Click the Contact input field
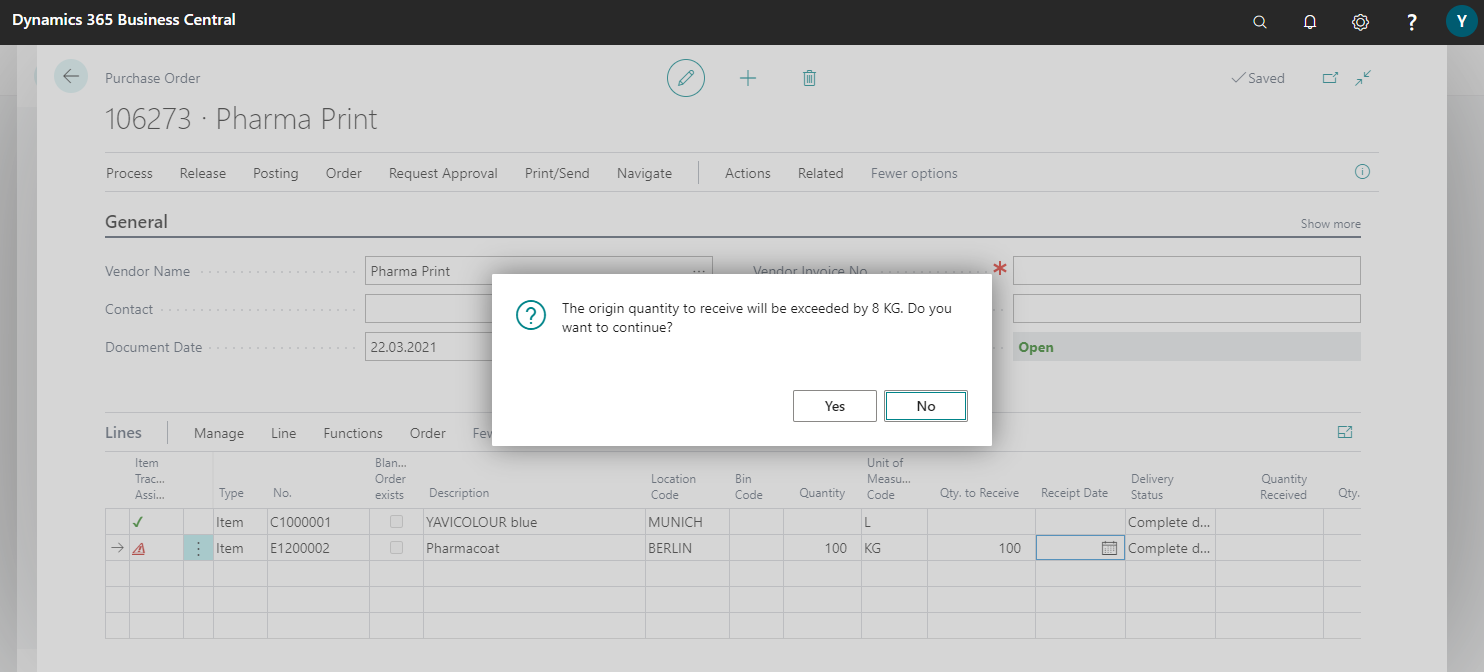Screen dimensions: 1484x672 (429, 309)
